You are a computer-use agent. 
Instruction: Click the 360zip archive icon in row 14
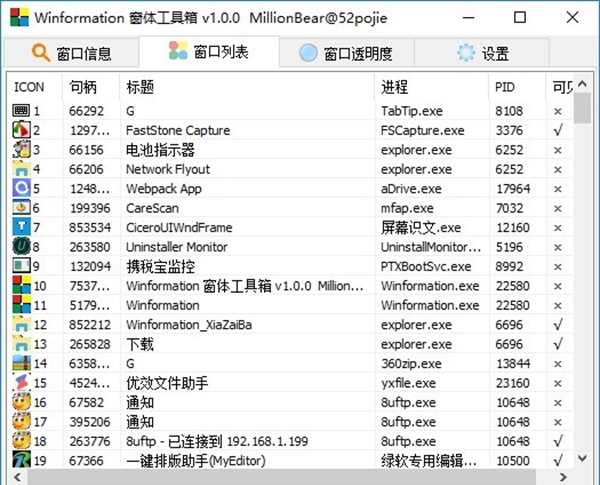pyautogui.click(x=21, y=363)
